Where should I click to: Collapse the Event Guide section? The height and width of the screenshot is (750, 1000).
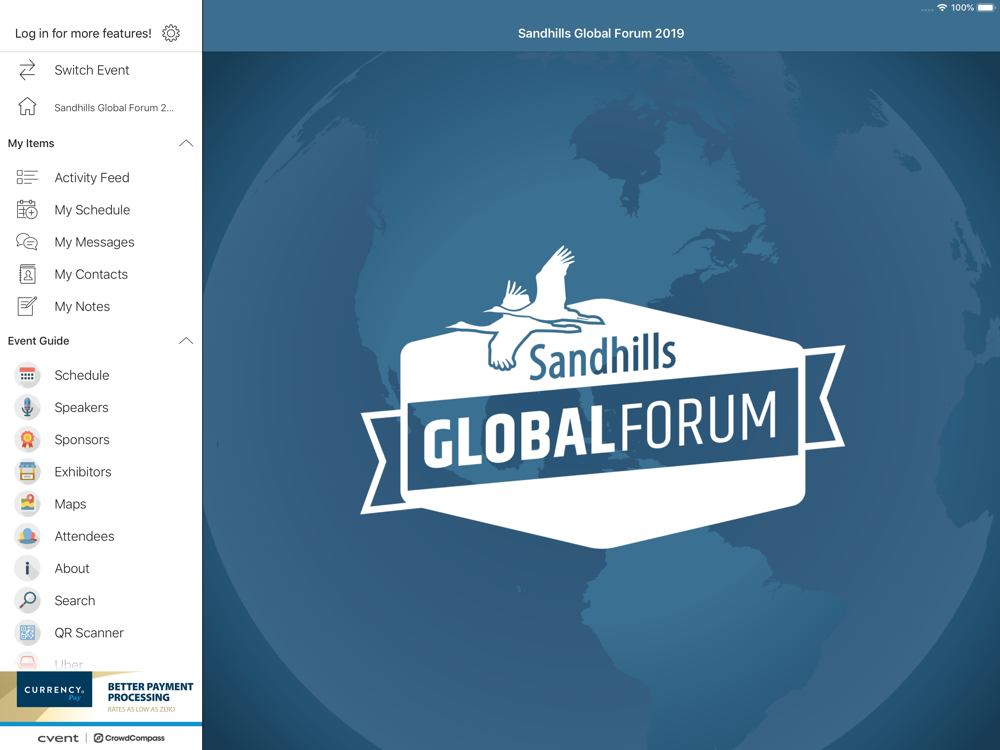pyautogui.click(x=186, y=341)
